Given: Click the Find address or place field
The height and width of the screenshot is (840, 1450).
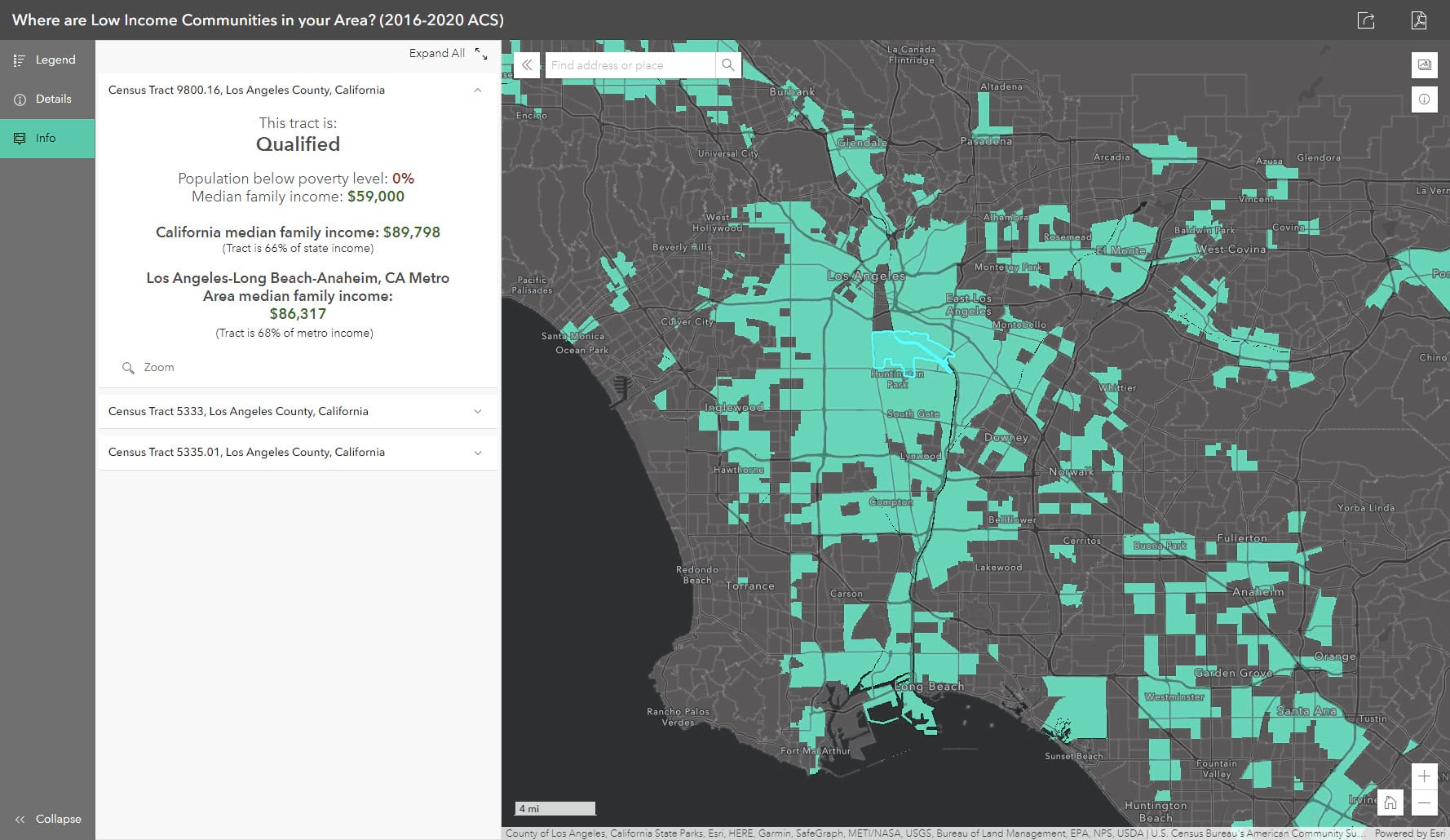Looking at the screenshot, I should tap(628, 64).
